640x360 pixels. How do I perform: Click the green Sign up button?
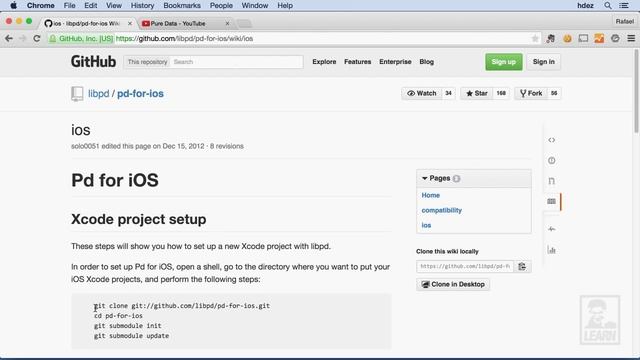coord(504,62)
